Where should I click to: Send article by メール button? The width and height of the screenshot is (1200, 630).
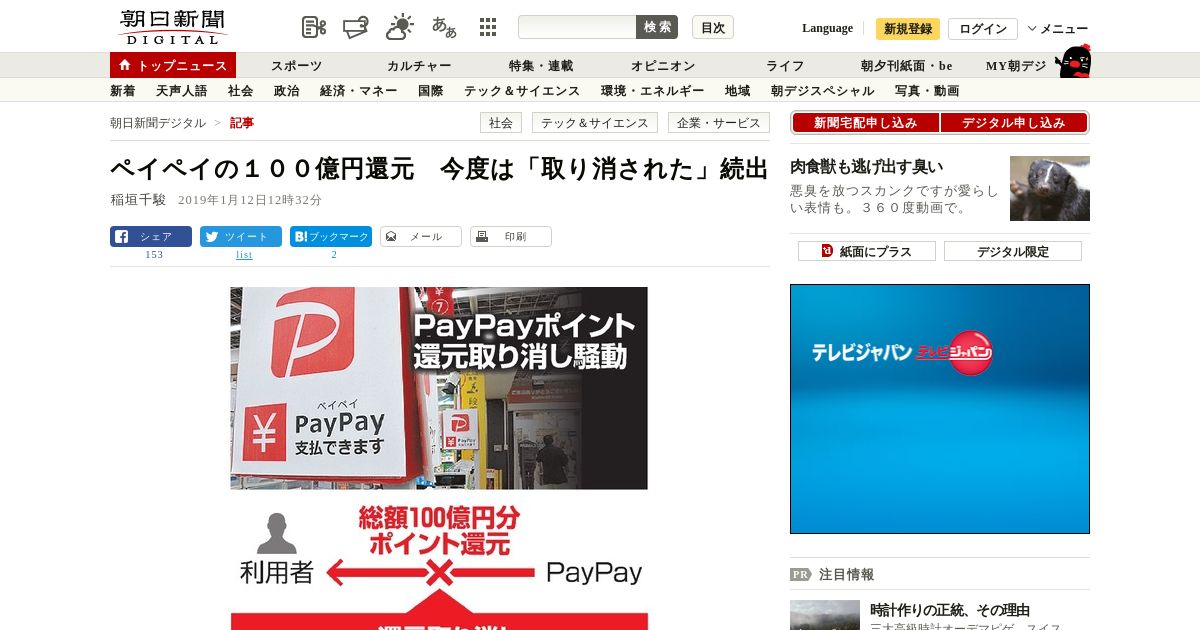(421, 237)
